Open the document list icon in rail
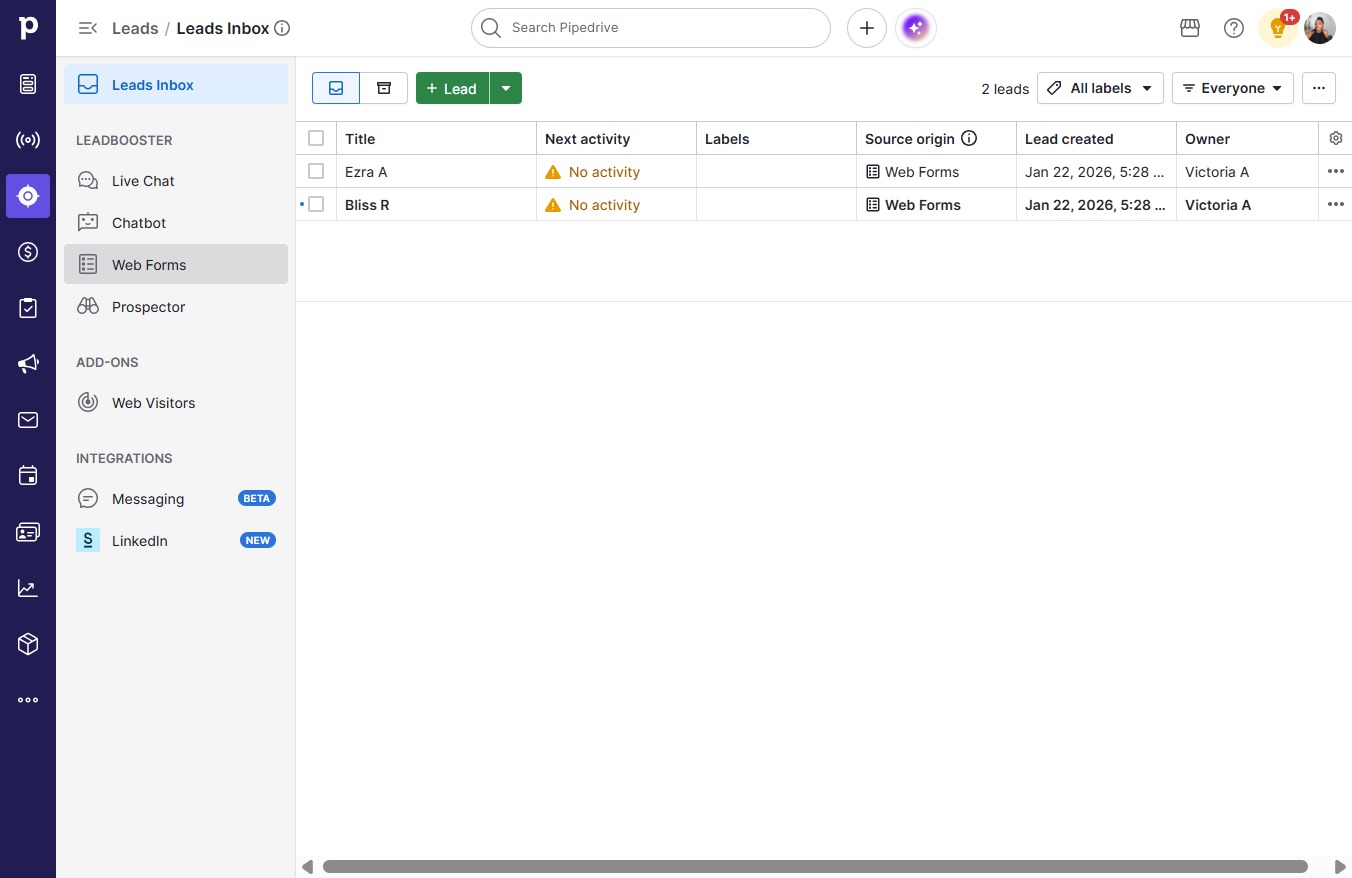This screenshot has height=878, width=1352. pyautogui.click(x=28, y=84)
